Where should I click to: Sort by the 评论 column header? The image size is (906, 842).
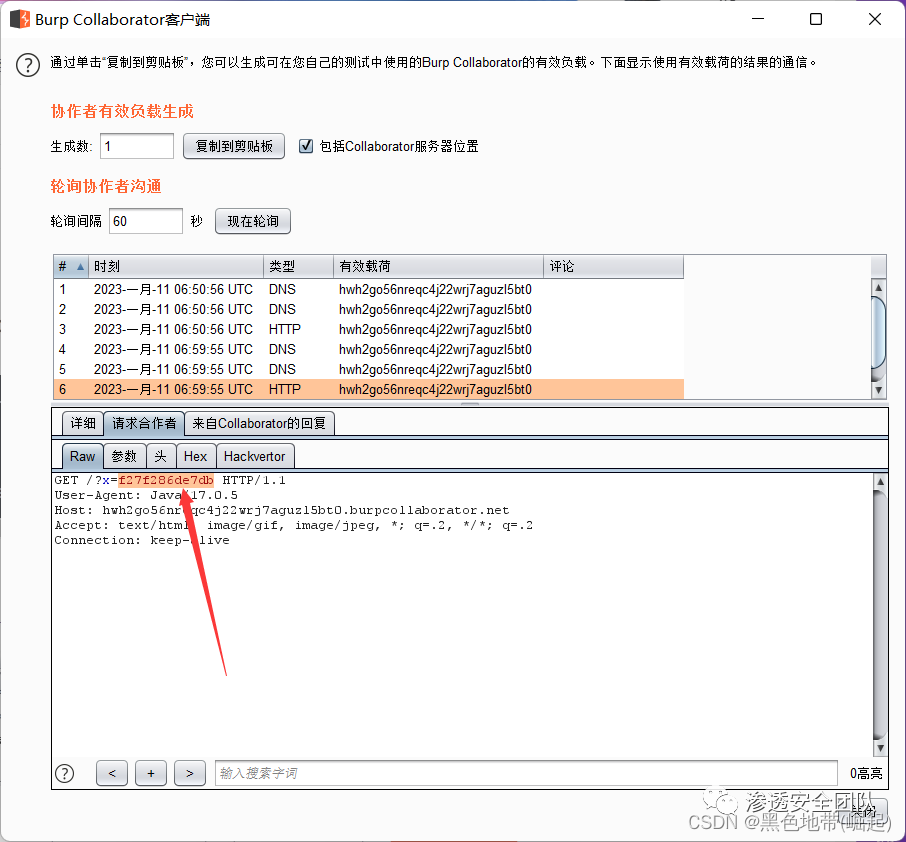point(614,266)
